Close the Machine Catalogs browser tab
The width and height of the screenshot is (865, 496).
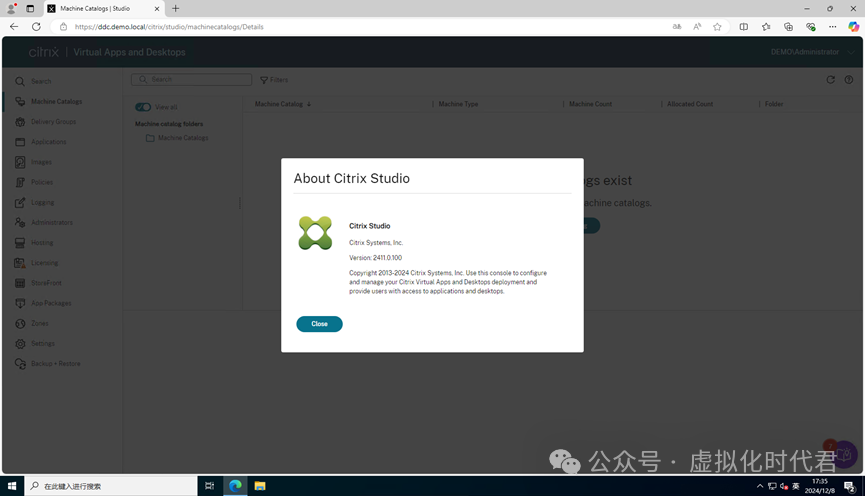(x=157, y=8)
